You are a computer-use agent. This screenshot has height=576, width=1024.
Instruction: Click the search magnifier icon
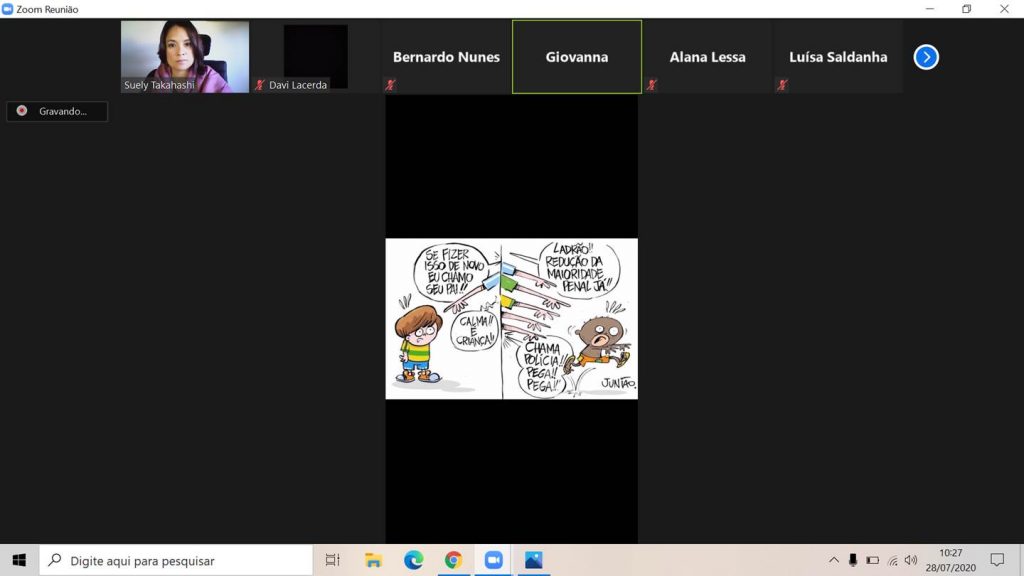coord(55,560)
